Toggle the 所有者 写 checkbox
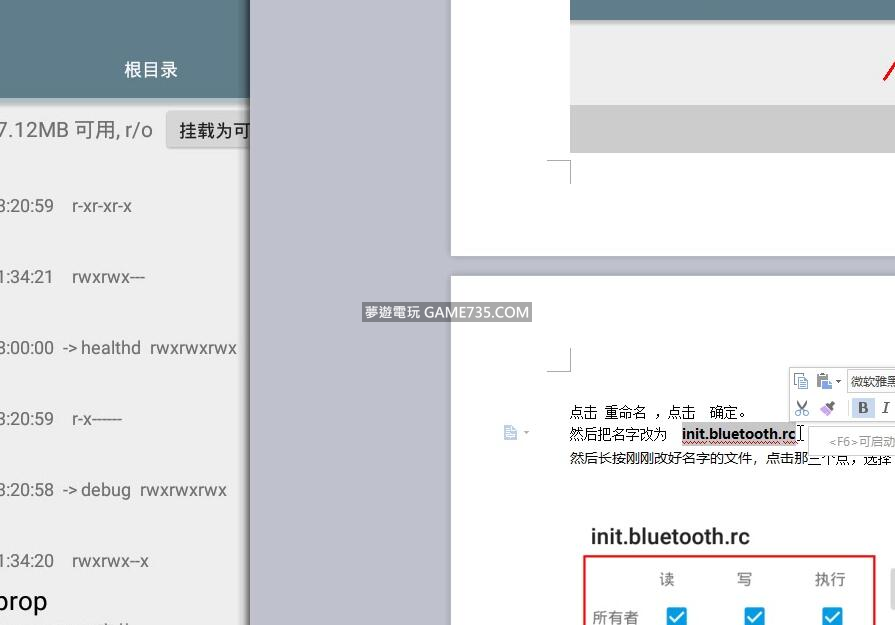895x625 pixels. [x=754, y=616]
